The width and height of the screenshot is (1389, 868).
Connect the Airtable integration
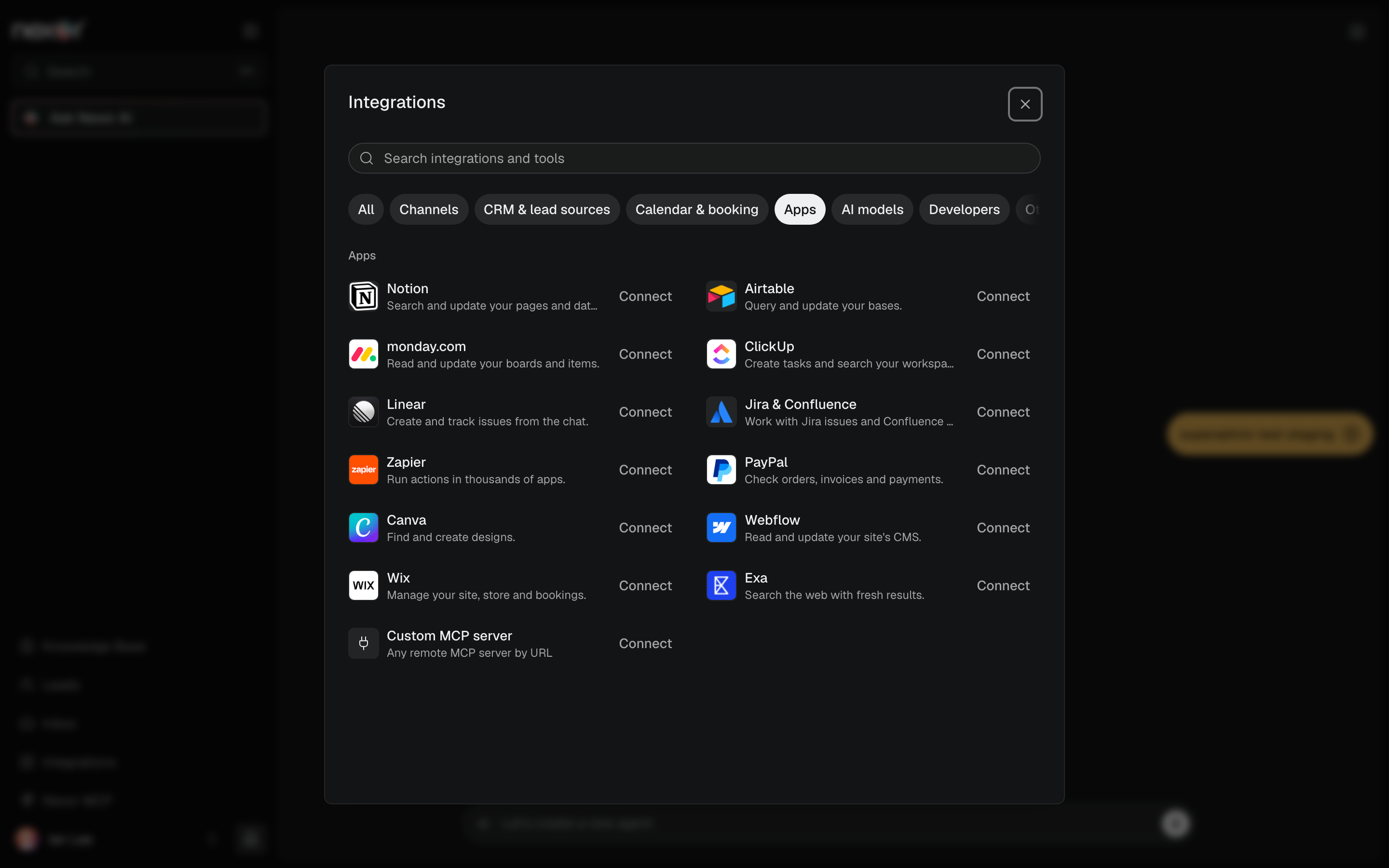1003,296
